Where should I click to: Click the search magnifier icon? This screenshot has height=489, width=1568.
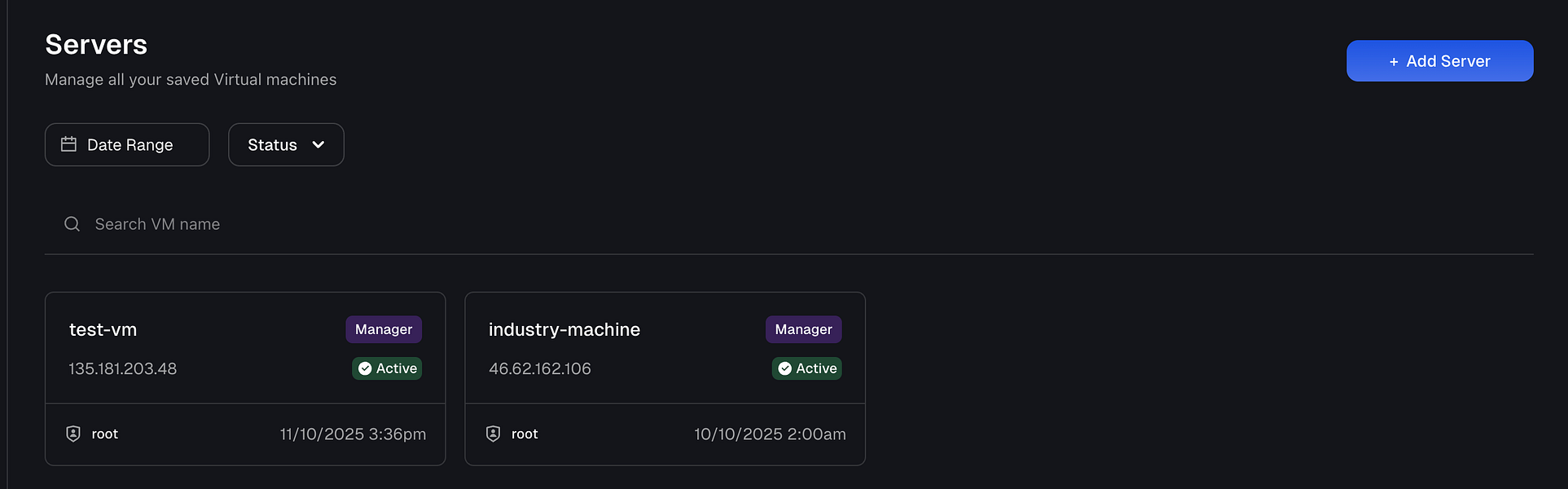click(x=72, y=224)
